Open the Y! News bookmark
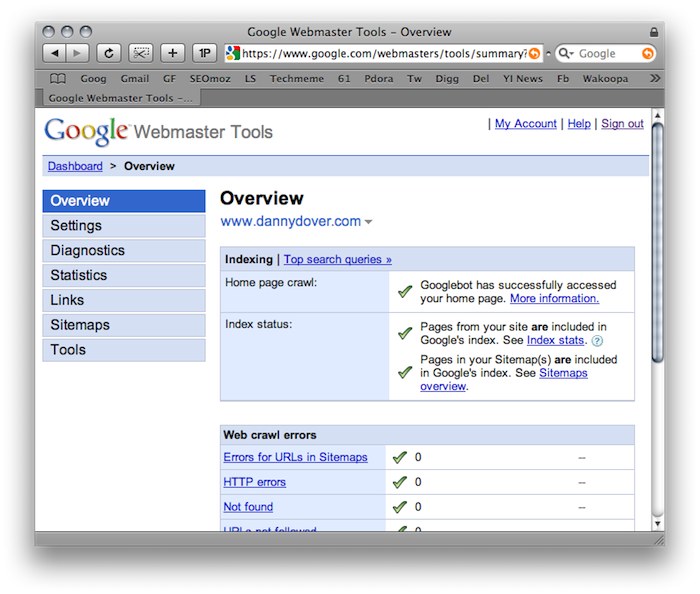Image resolution: width=700 pixels, height=594 pixels. (523, 79)
